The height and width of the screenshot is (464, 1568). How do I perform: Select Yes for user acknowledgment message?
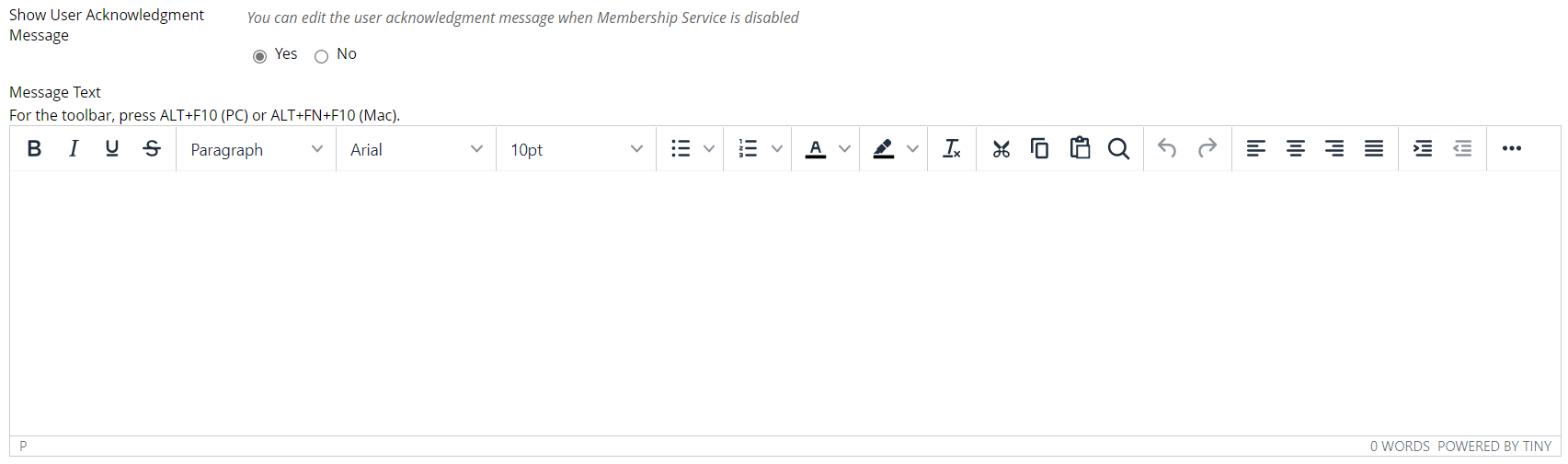pyautogui.click(x=260, y=57)
